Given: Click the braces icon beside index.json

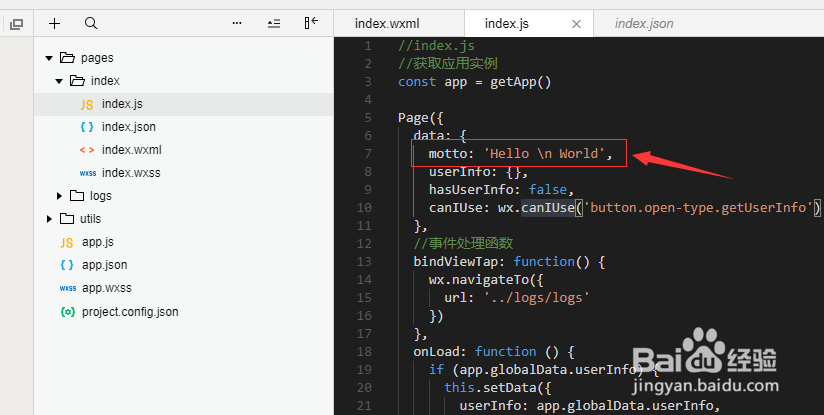Looking at the screenshot, I should [87, 127].
